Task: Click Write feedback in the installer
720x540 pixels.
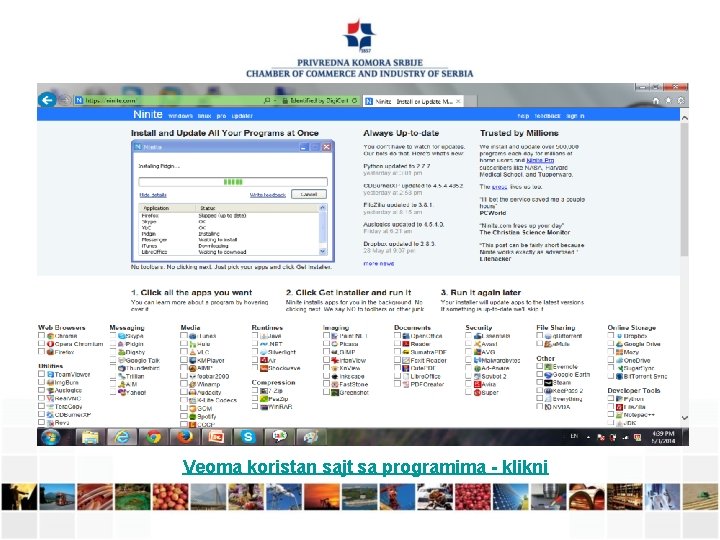Action: point(268,195)
